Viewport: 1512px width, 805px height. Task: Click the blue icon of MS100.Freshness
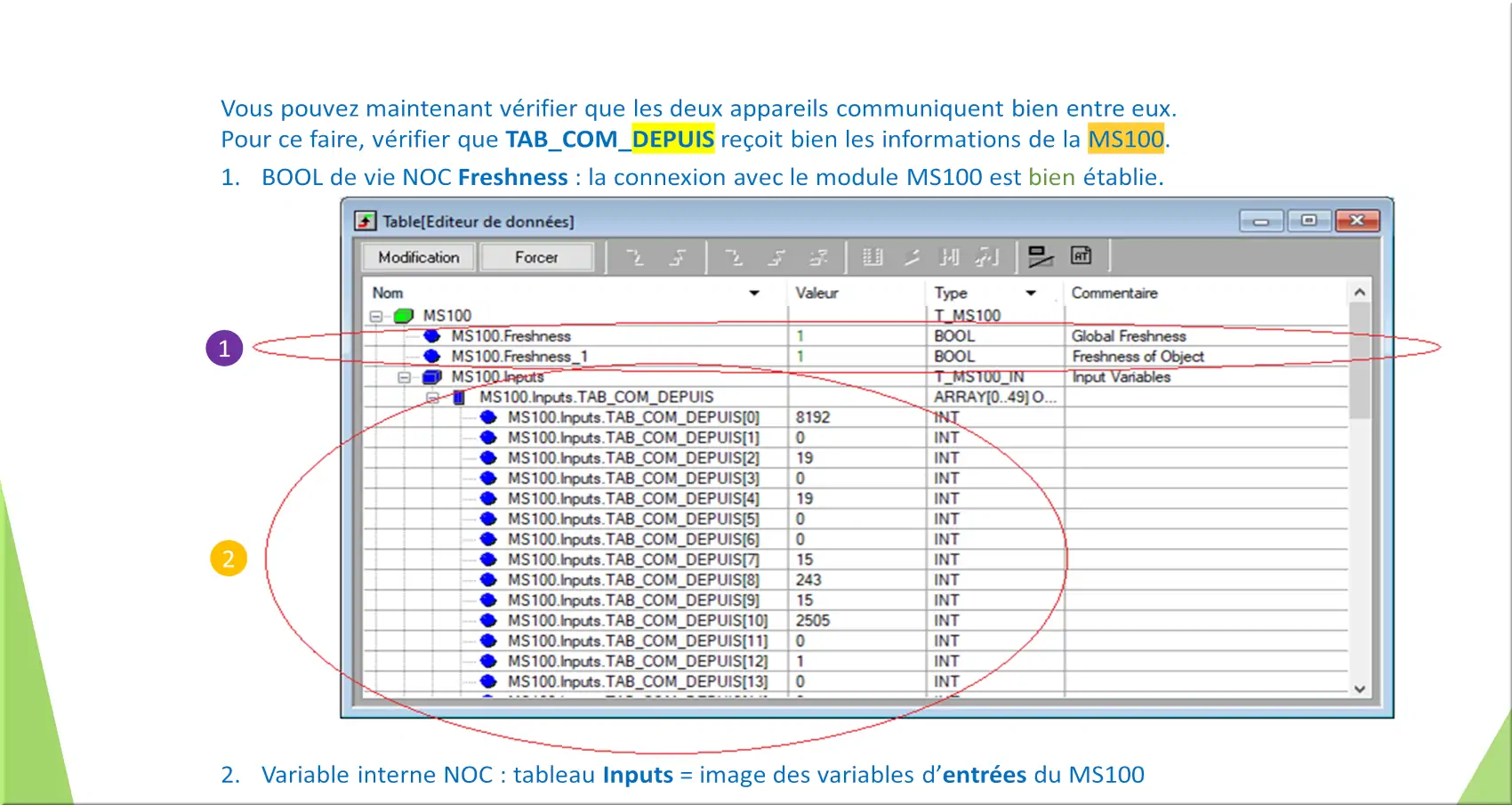[432, 336]
